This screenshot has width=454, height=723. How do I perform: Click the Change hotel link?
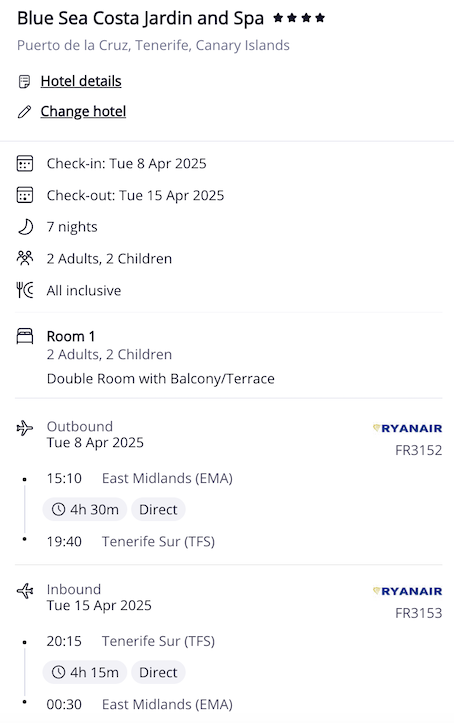83,111
